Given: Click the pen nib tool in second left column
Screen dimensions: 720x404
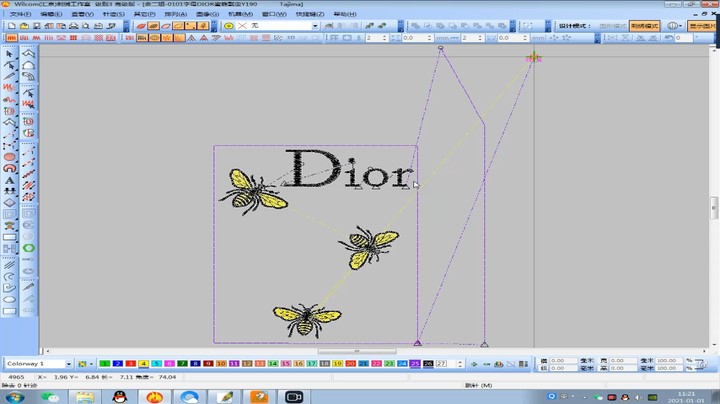Looking at the screenshot, I should pyautogui.click(x=28, y=287).
